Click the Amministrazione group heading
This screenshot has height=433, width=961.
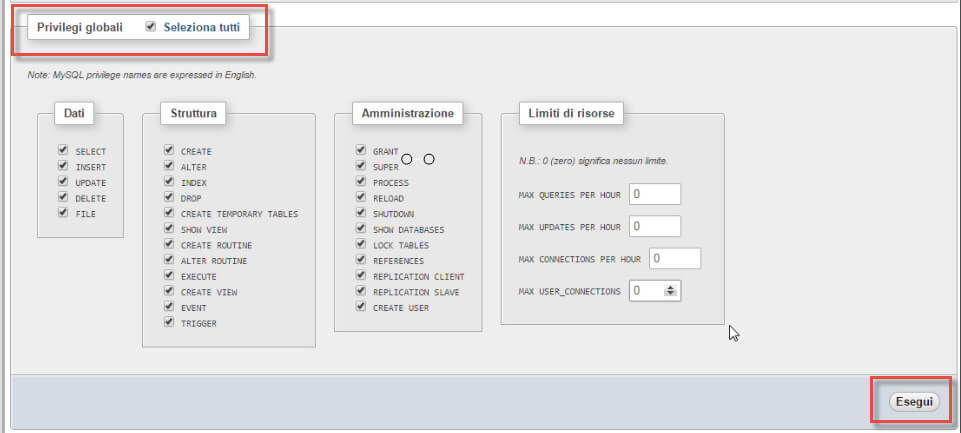(x=408, y=113)
